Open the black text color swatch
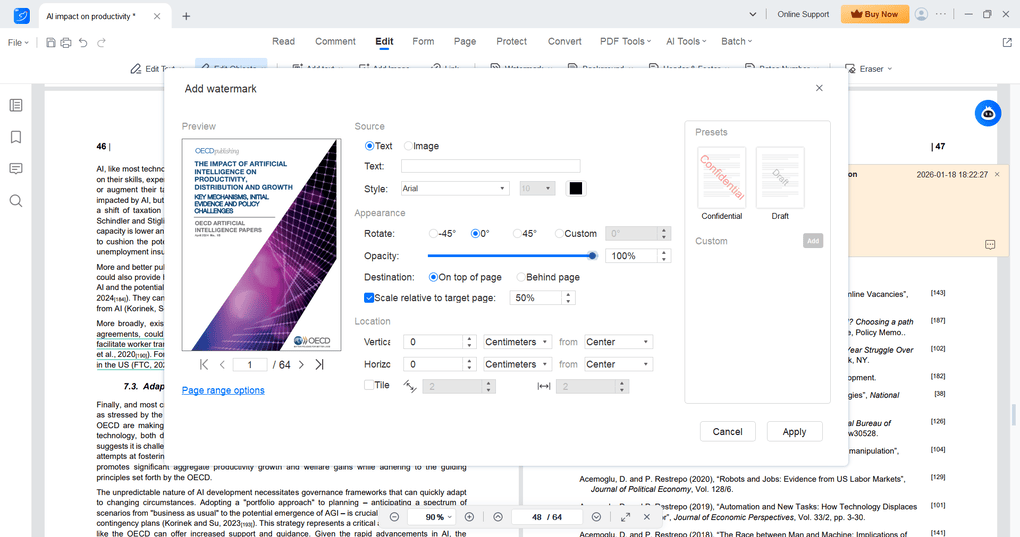Viewport: 1020px width, 537px height. (576, 189)
